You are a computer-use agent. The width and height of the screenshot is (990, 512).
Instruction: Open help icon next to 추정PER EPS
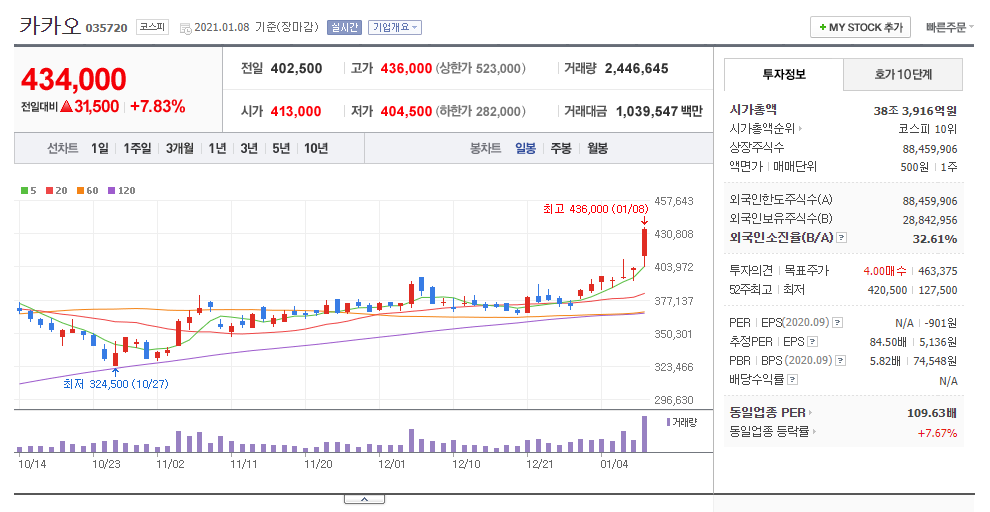click(813, 342)
